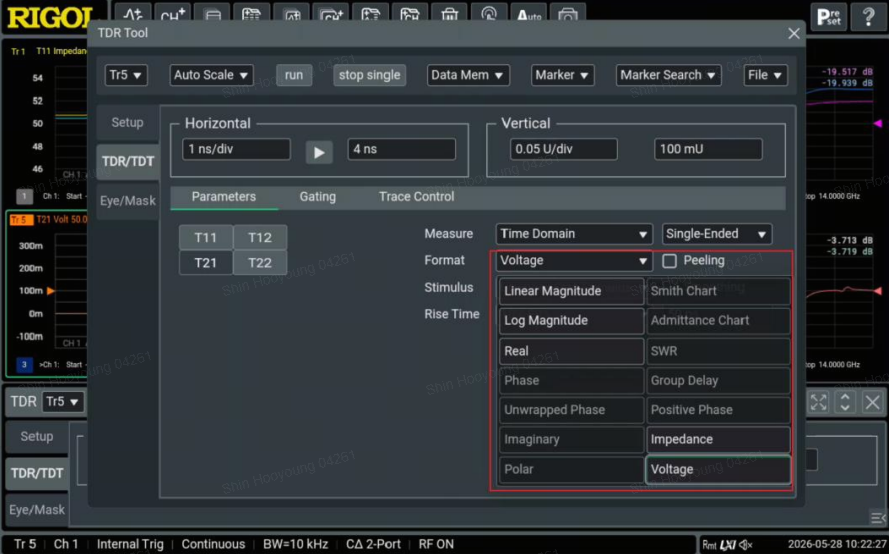Click the horizontal play arrow button
This screenshot has height=554, width=889.
(x=319, y=152)
